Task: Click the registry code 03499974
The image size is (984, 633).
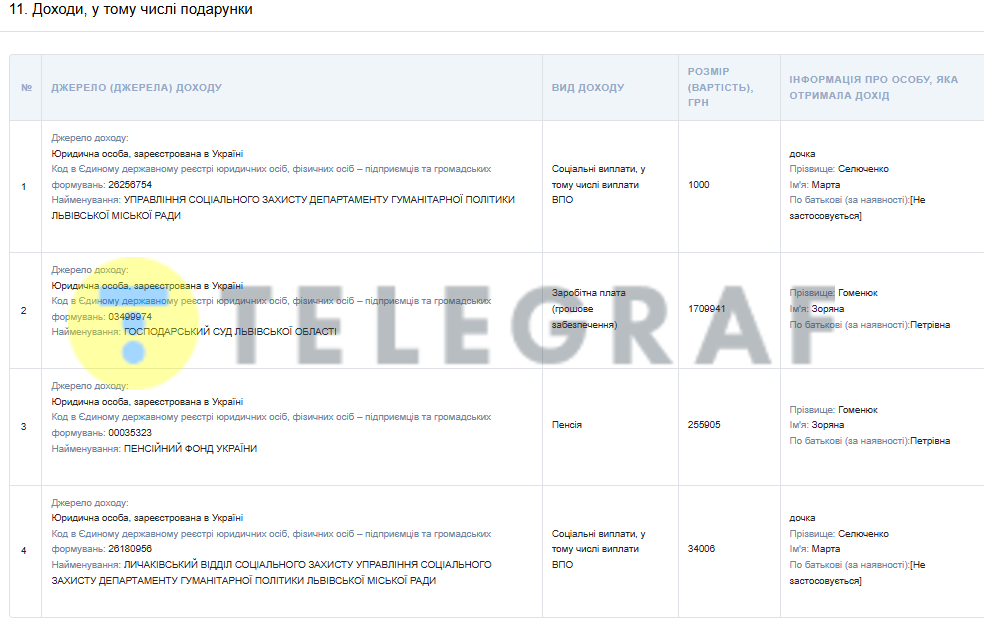Action: (x=130, y=317)
